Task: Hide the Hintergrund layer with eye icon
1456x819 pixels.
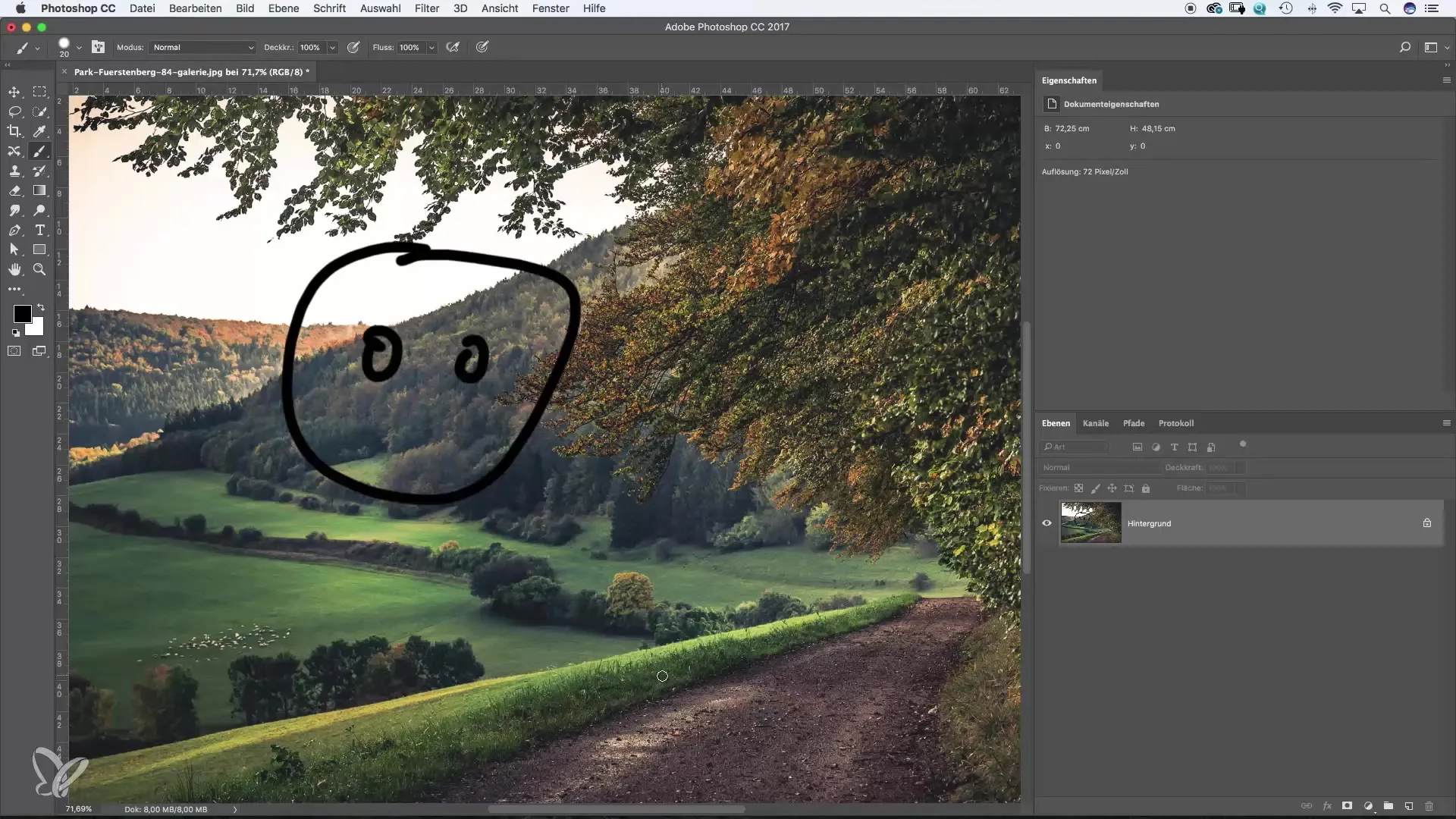Action: pyautogui.click(x=1046, y=523)
